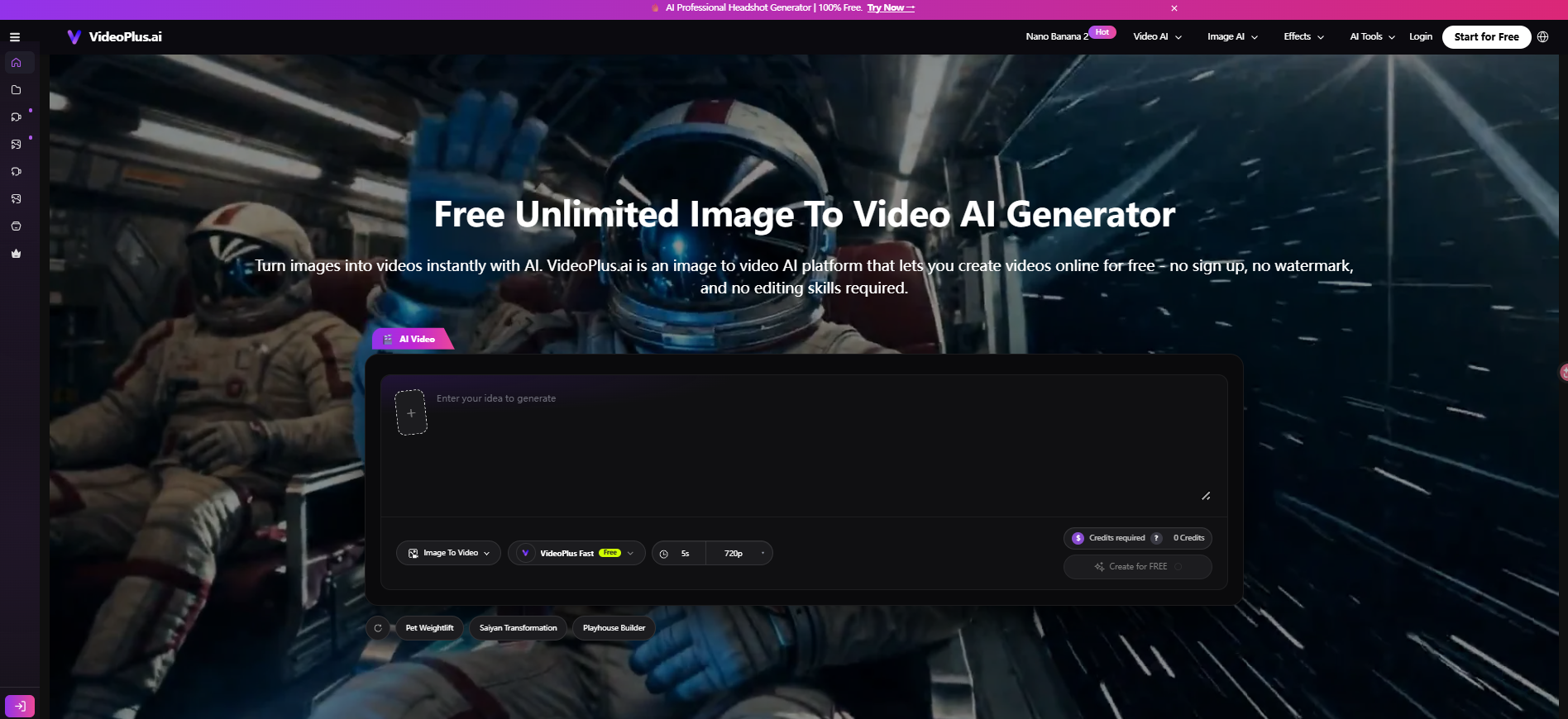The image size is (1568, 719).
Task: Open the hamburger menu in the header
Action: 15,37
